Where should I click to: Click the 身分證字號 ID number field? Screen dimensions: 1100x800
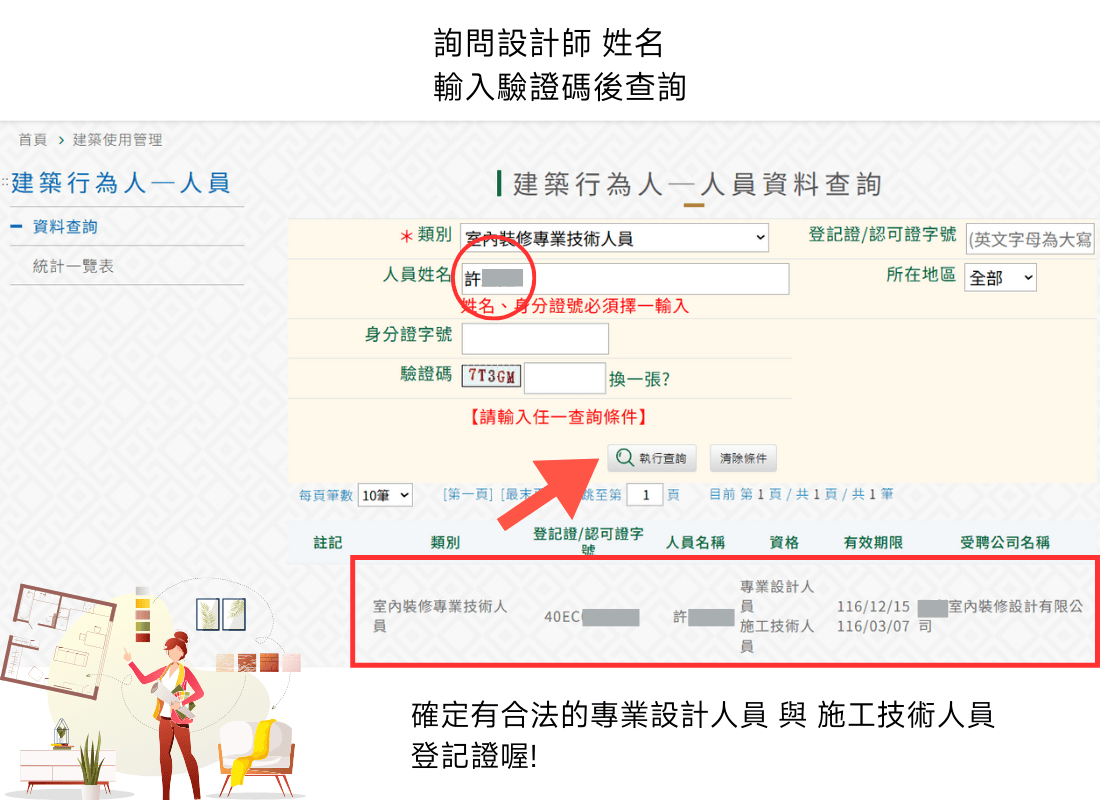pyautogui.click(x=535, y=338)
